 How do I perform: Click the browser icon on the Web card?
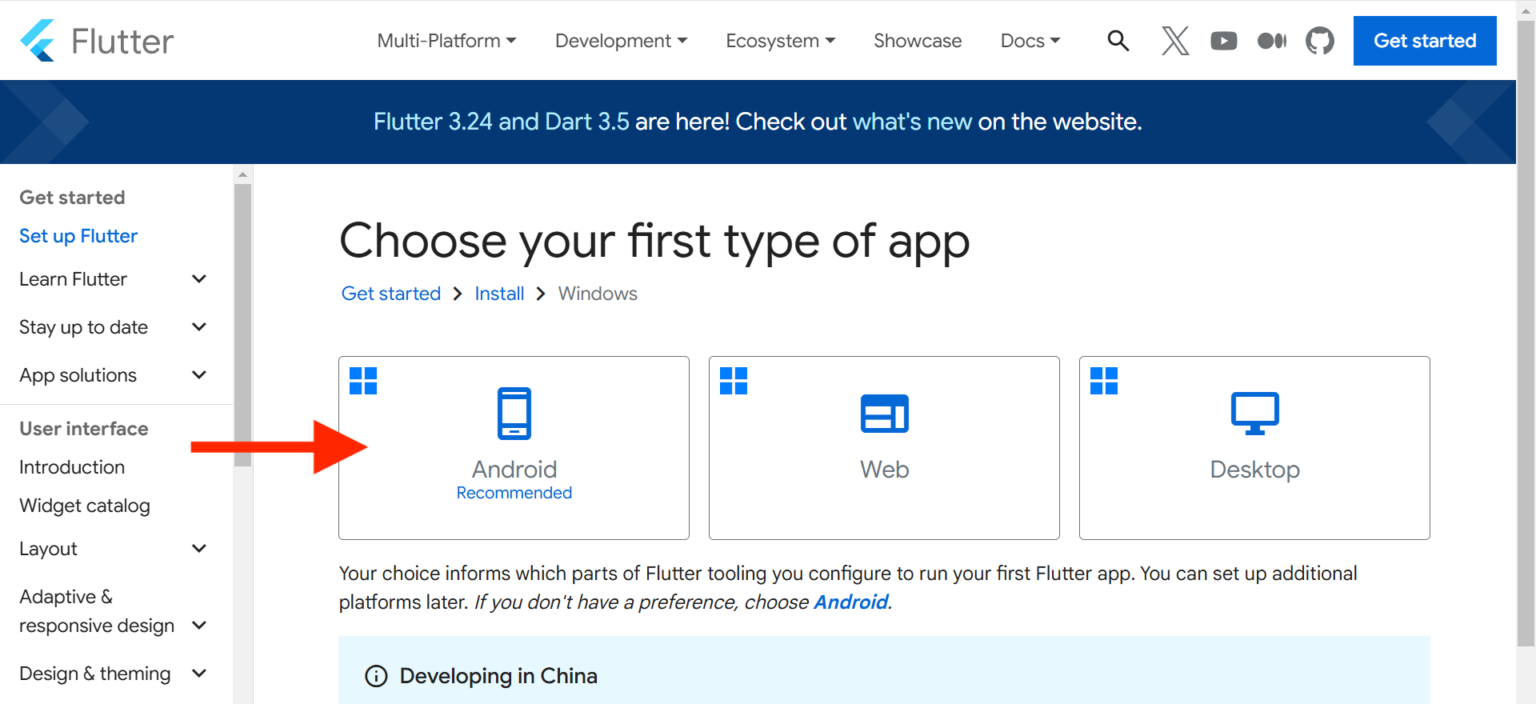tap(883, 413)
